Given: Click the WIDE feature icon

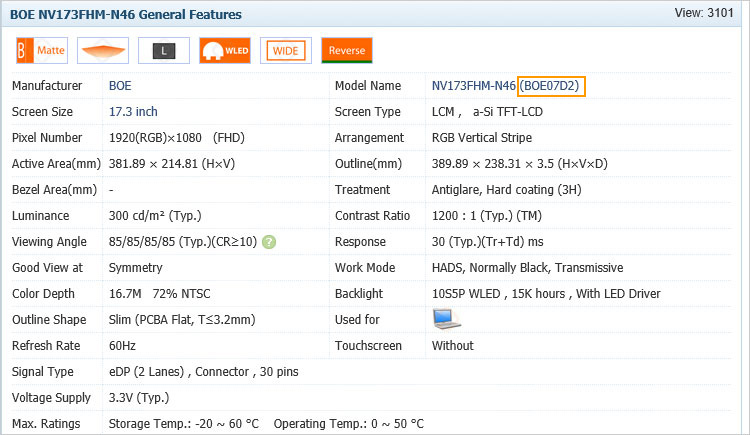Looking at the screenshot, I should click(x=285, y=50).
